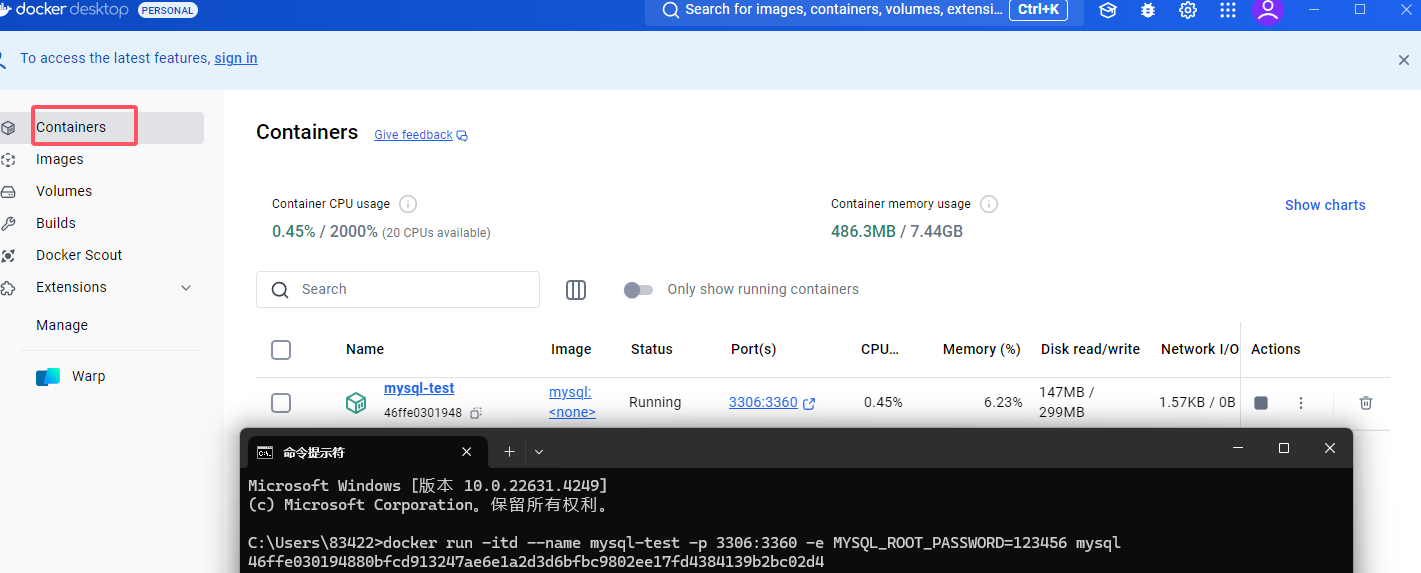Open the Troubleshoot bug icon
The image size is (1421, 573).
(1148, 10)
